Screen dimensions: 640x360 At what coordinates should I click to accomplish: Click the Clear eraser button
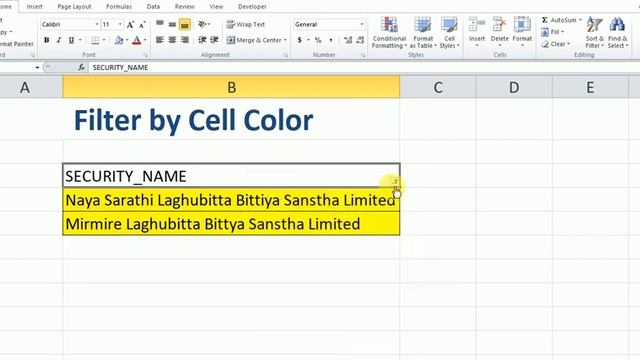555,44
